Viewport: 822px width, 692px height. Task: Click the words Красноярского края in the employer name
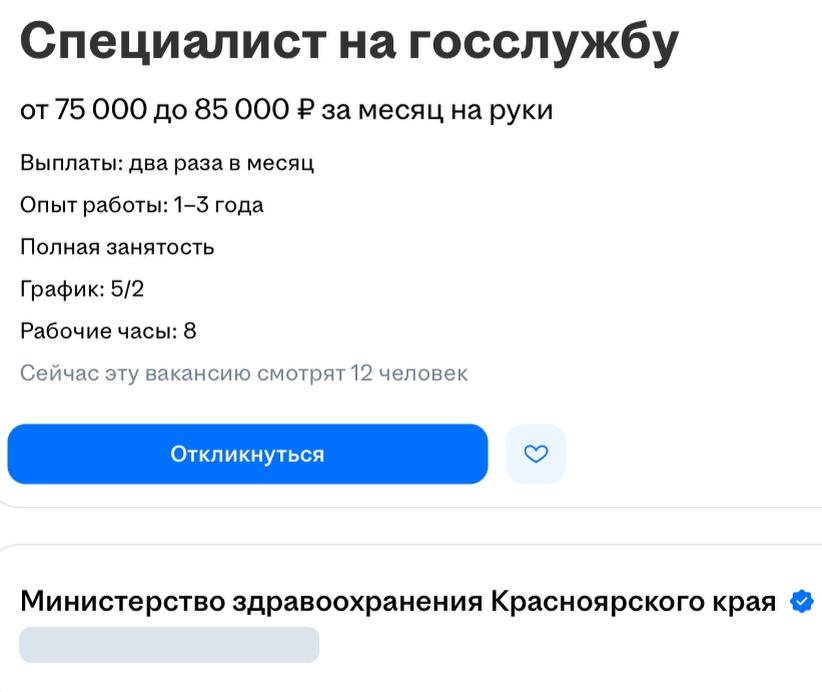(x=633, y=602)
